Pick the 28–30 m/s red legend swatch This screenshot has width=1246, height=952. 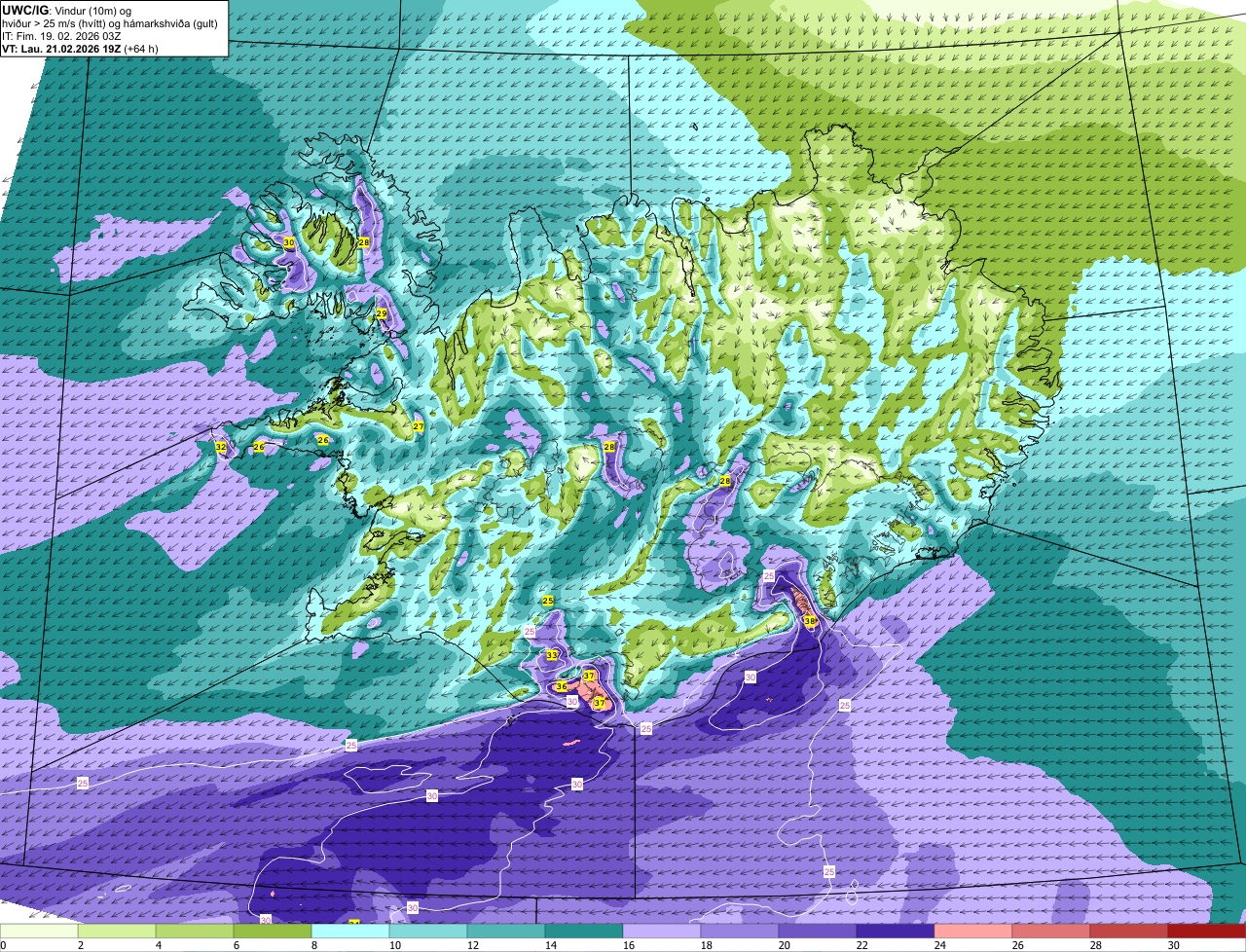coord(1129,932)
